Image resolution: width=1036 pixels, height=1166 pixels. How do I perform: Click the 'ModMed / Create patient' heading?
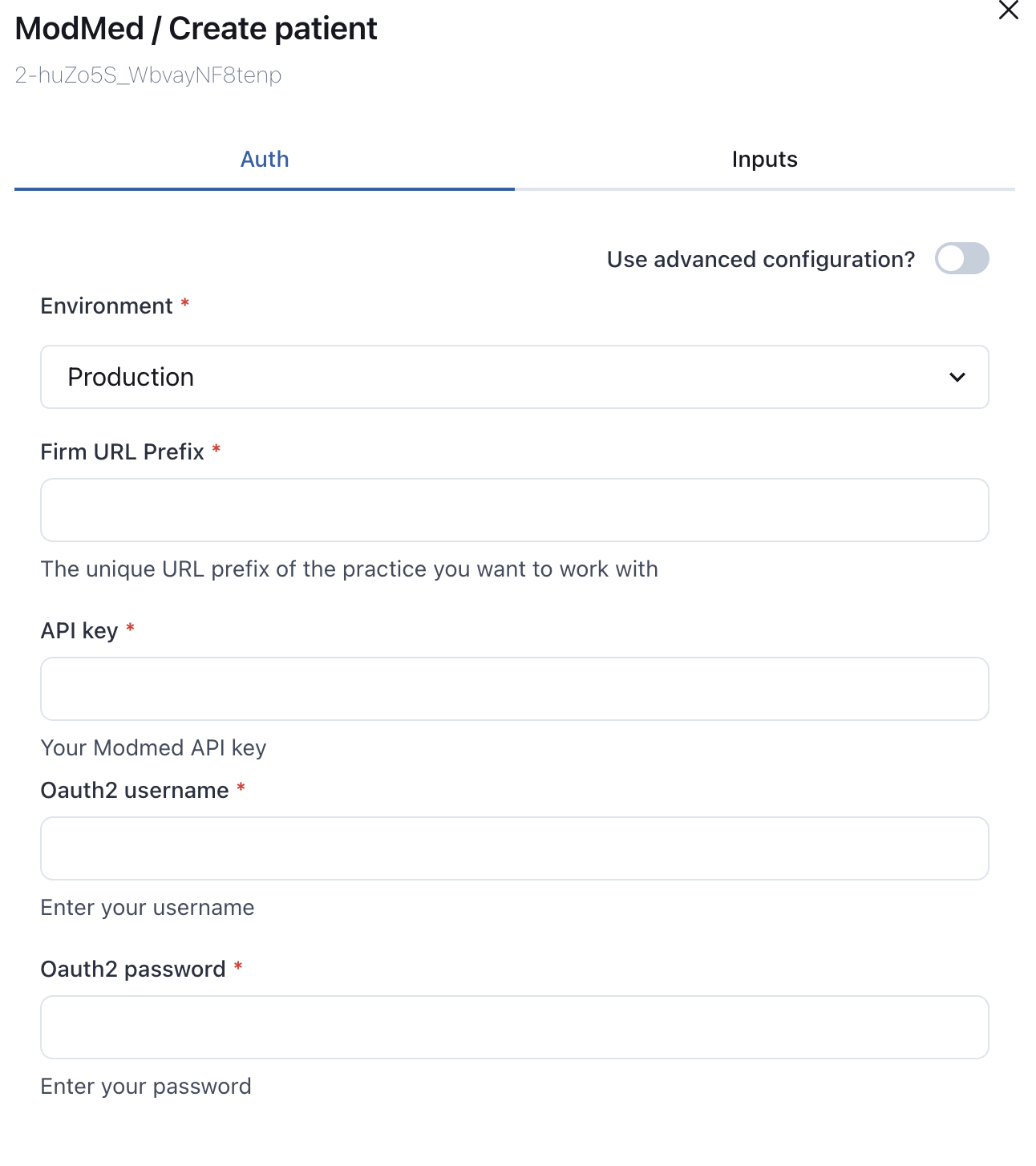[196, 29]
